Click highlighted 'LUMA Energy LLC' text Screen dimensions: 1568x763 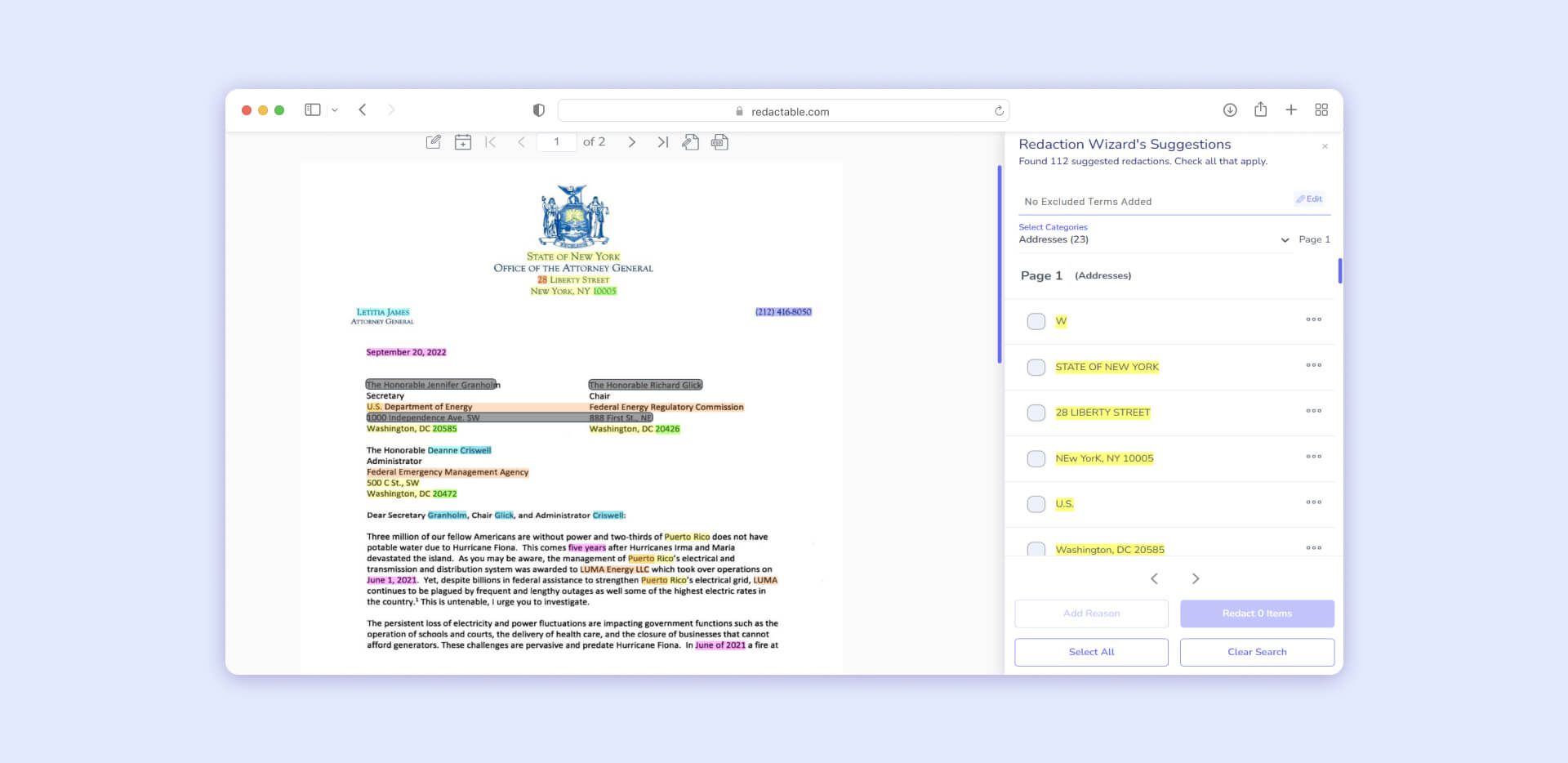coord(614,569)
